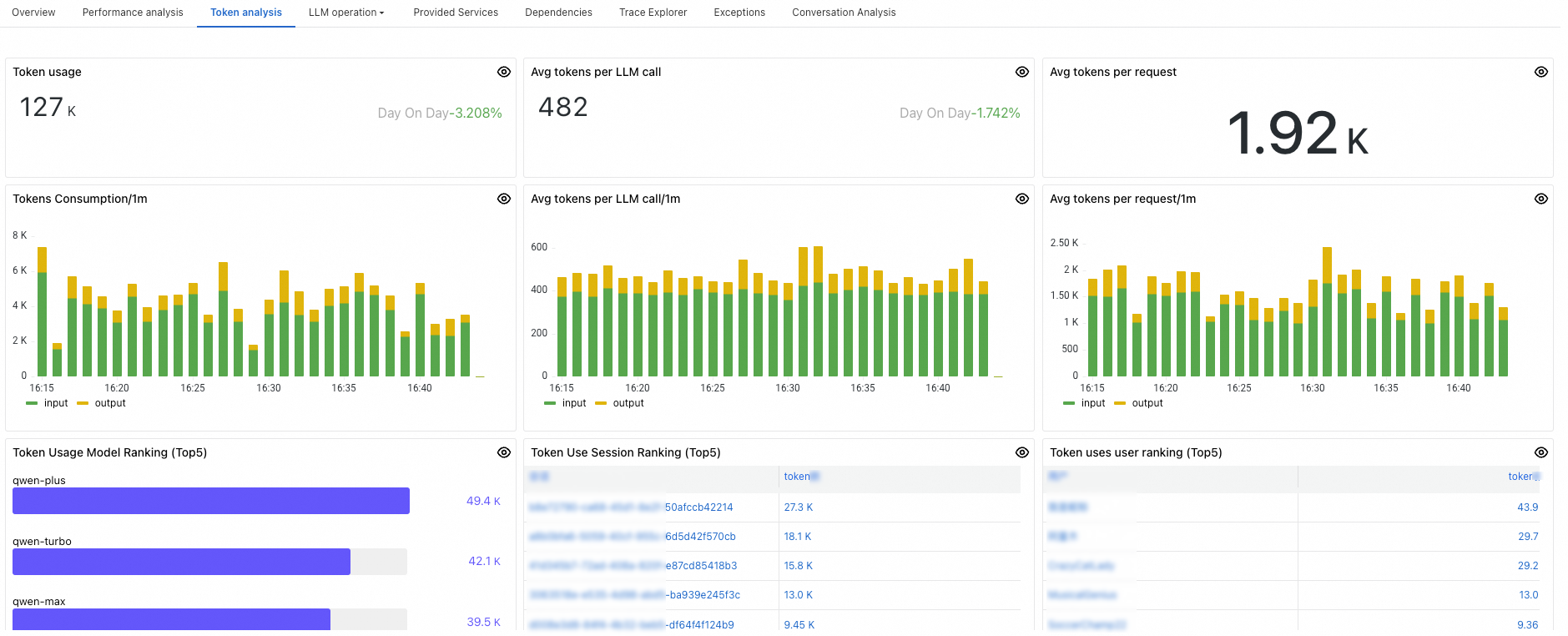Click eye icon on Token uses user ranking
Viewport: 1568px width, 636px height.
(1541, 452)
